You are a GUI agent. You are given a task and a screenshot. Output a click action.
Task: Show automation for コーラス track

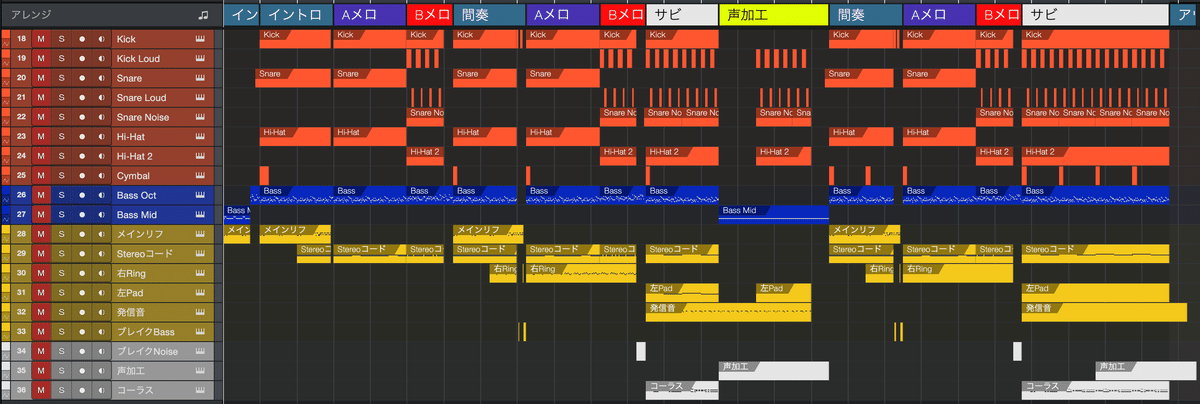[x=6, y=395]
